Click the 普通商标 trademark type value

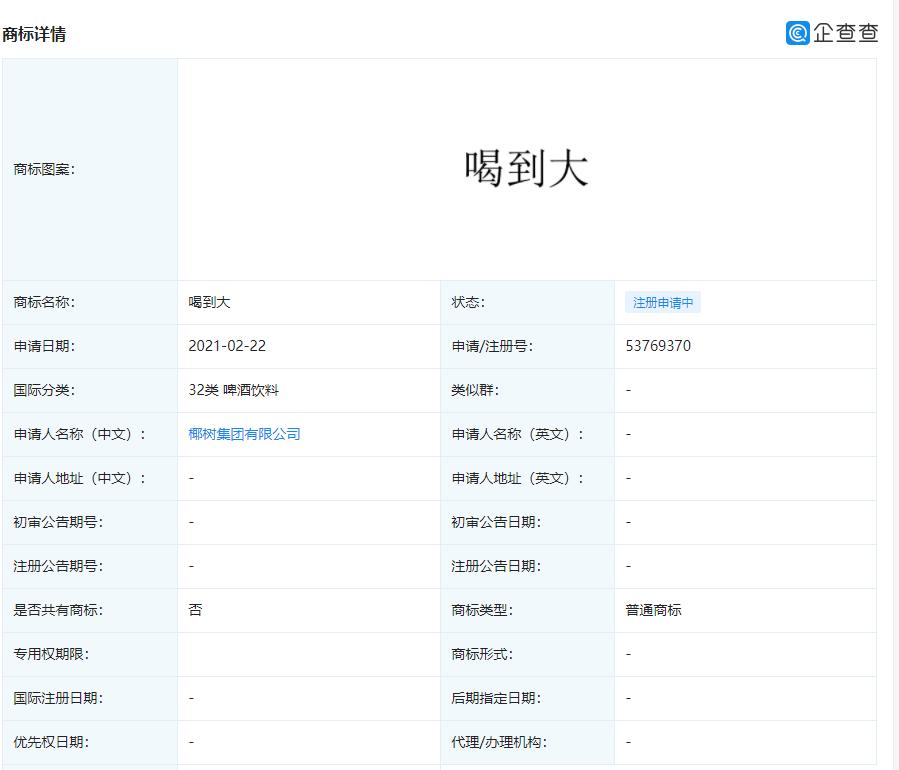click(652, 610)
